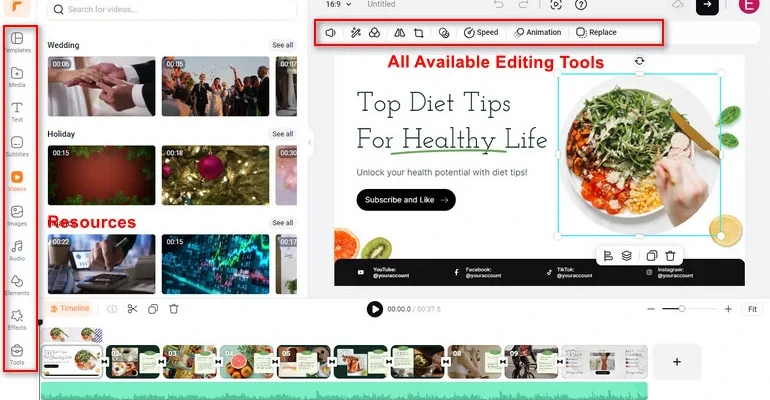Image resolution: width=770 pixels, height=400 pixels.
Task: Click the search for videos field
Action: click(172, 9)
